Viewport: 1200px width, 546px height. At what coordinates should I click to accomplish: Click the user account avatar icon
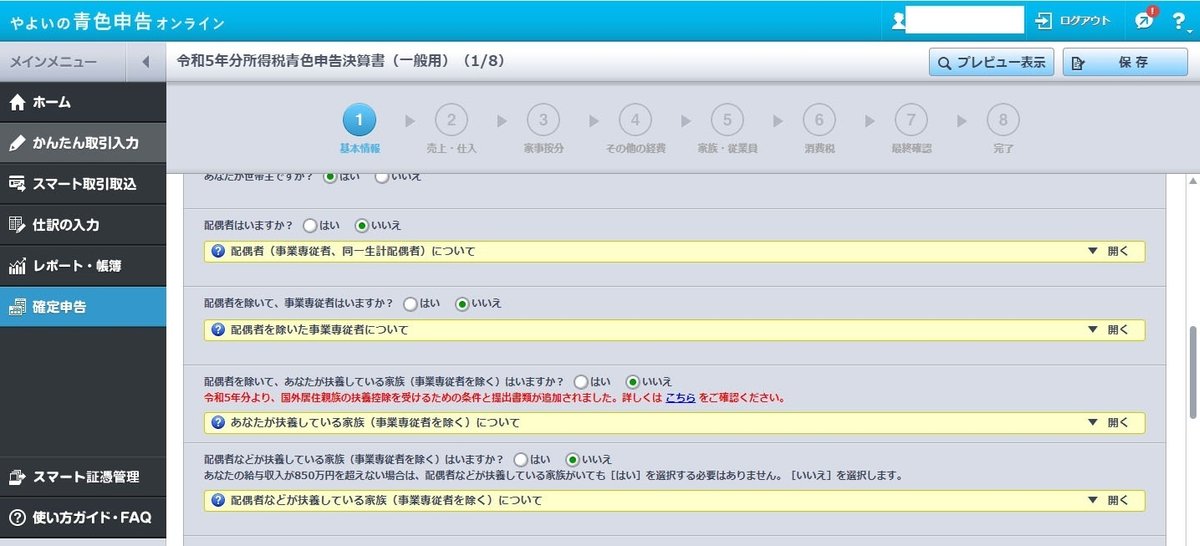pos(898,20)
